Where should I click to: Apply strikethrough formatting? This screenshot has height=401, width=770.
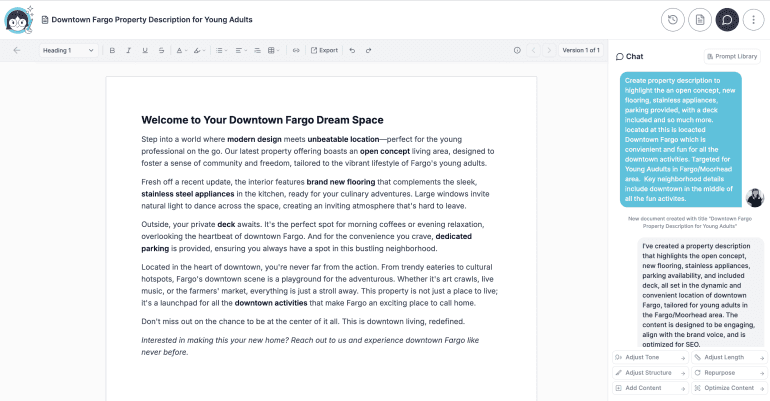tap(161, 50)
